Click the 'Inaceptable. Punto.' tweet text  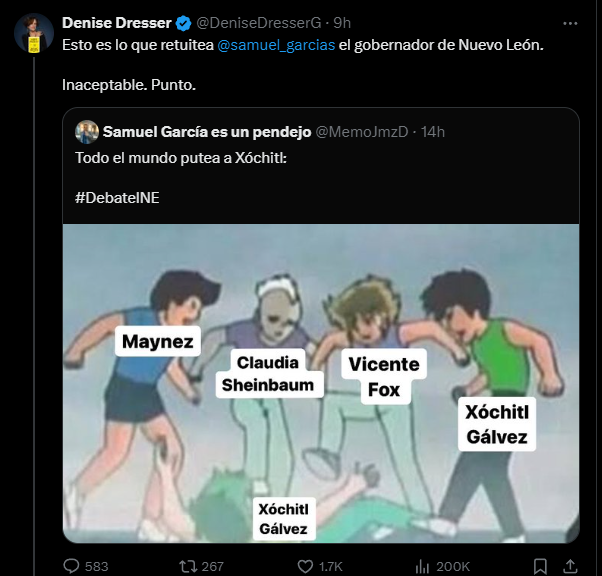129,84
